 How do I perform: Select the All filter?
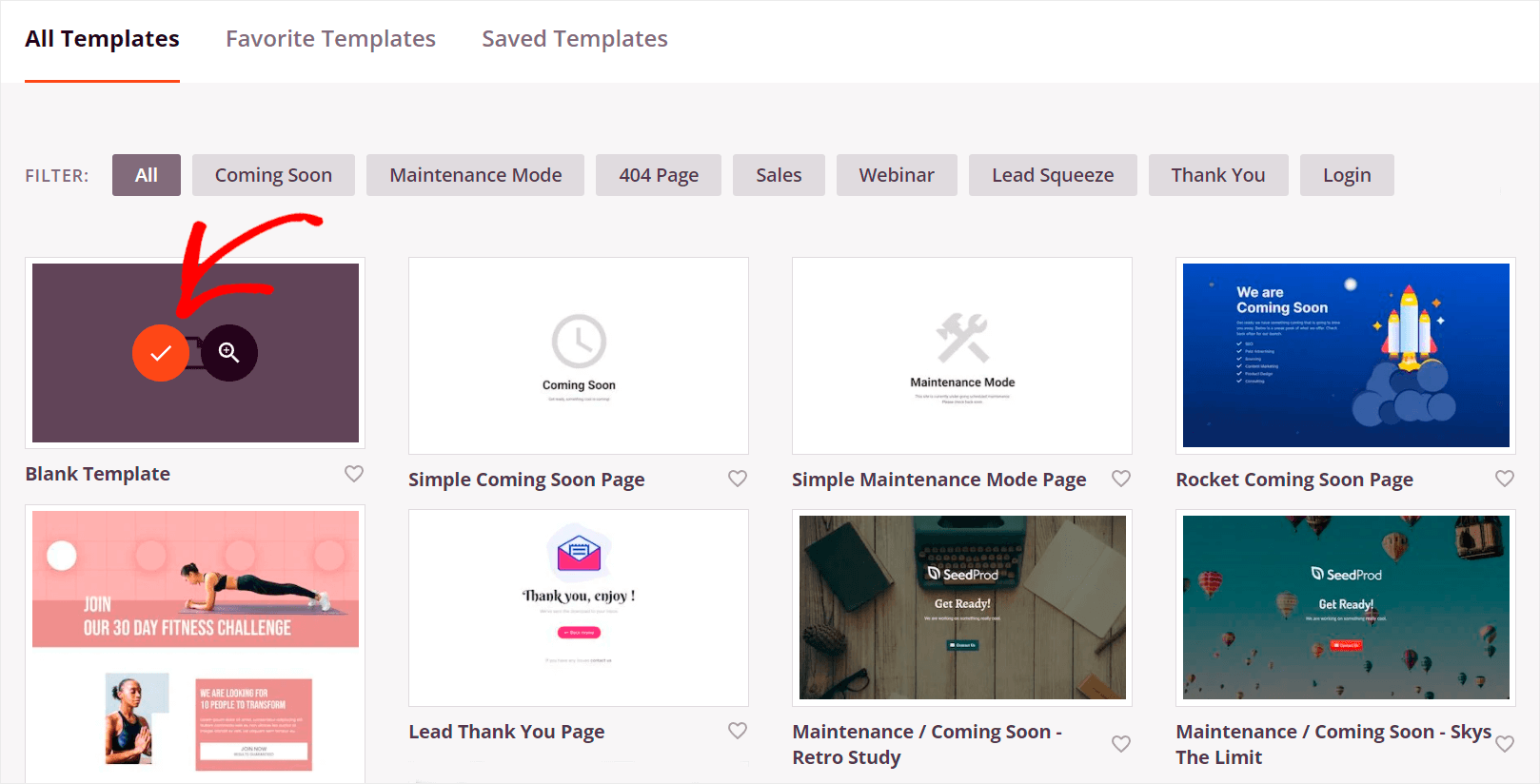click(147, 175)
